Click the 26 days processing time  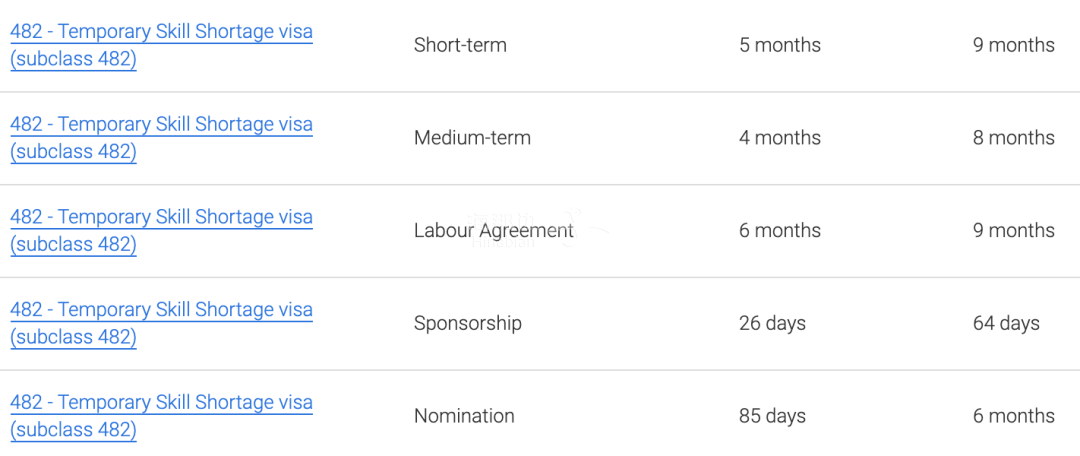(772, 323)
